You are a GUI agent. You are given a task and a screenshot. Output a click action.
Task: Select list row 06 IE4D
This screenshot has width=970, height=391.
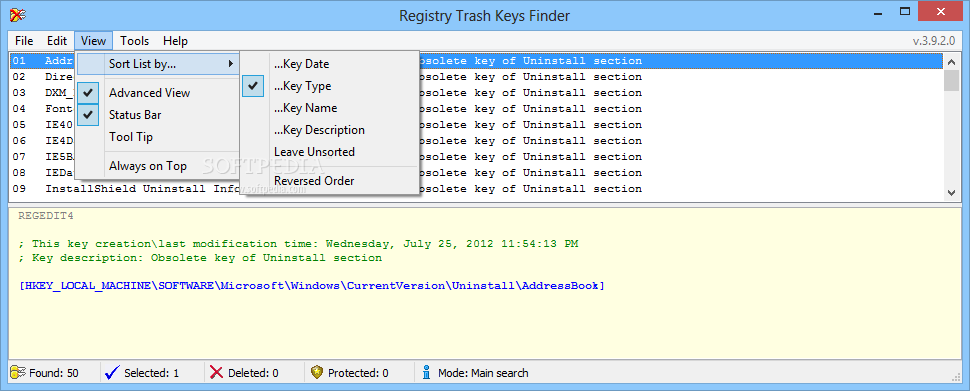click(476, 140)
